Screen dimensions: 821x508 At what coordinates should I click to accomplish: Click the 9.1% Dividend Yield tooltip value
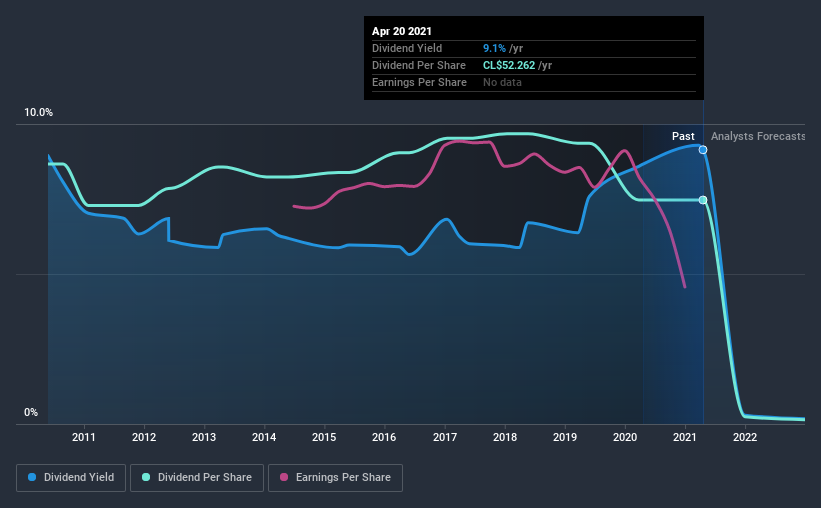494,48
